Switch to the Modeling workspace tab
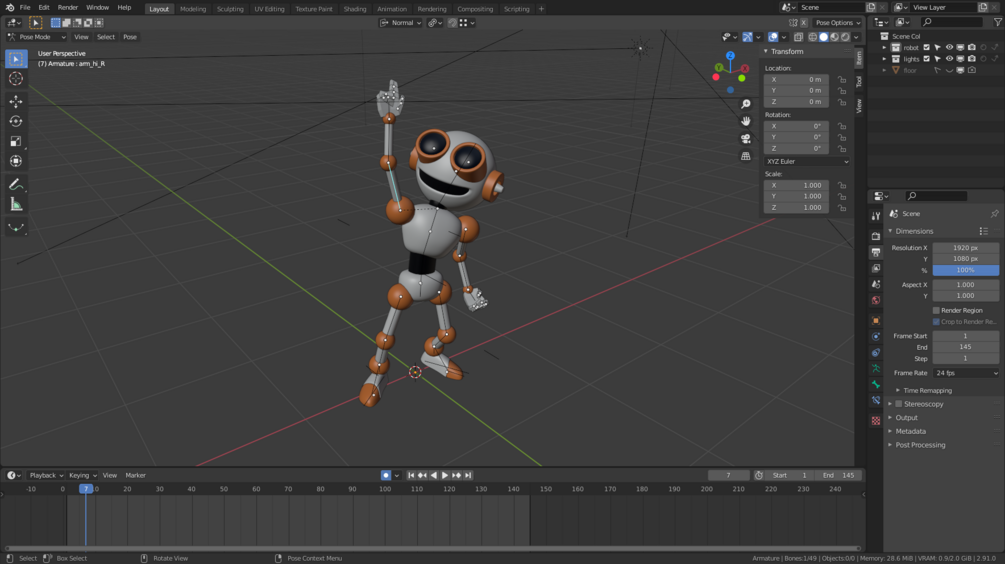This screenshot has height=564, width=1005. coord(193,9)
